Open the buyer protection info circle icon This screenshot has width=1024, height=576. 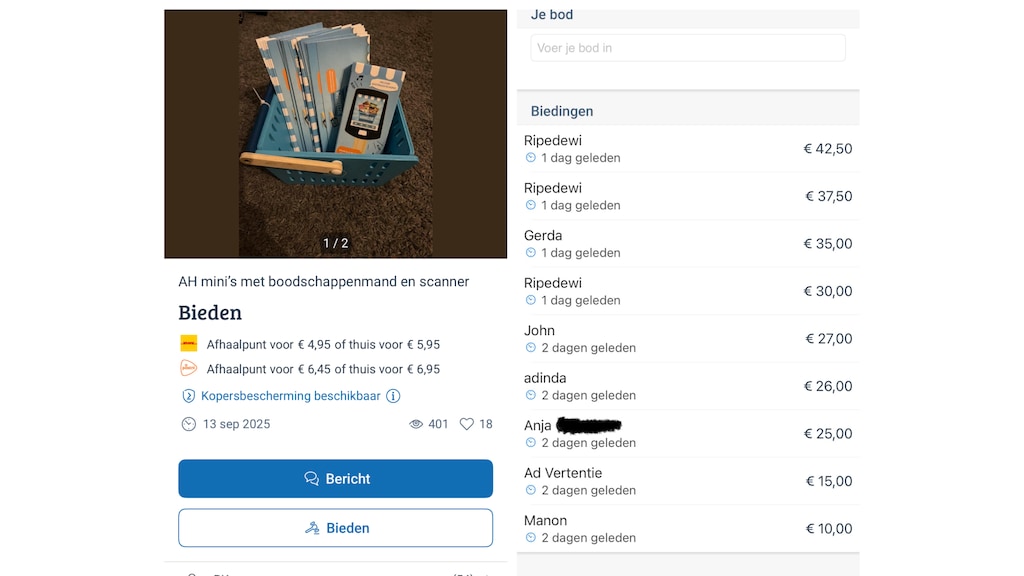[393, 396]
